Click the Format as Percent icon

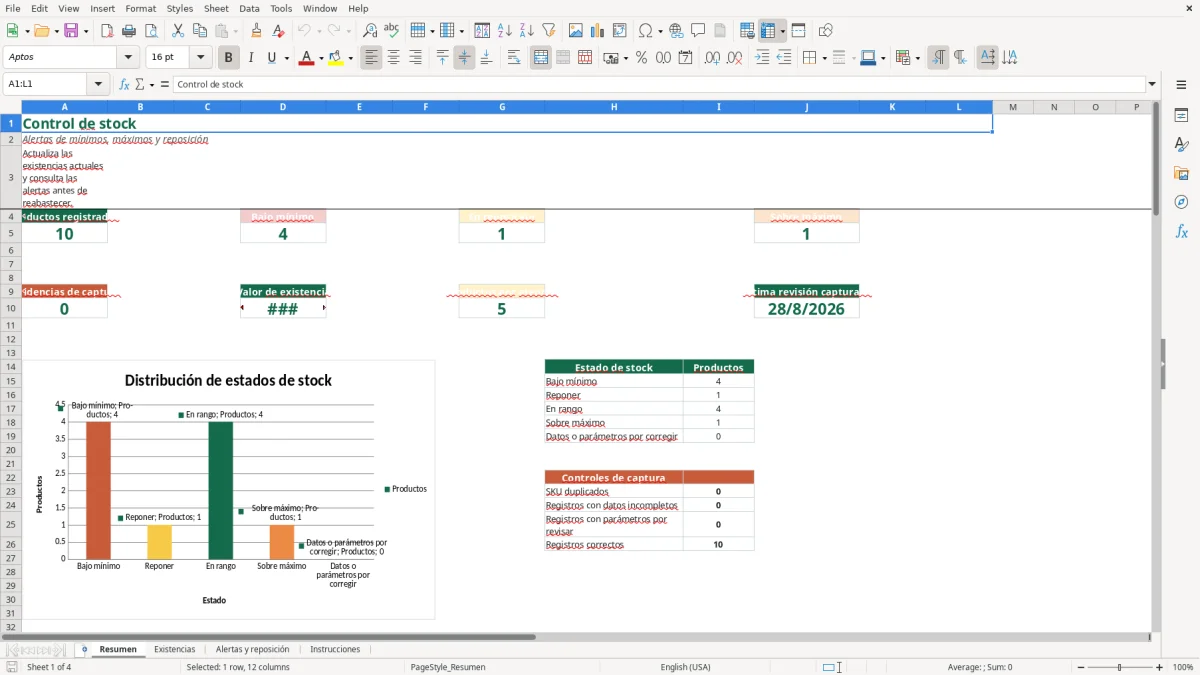[641, 58]
